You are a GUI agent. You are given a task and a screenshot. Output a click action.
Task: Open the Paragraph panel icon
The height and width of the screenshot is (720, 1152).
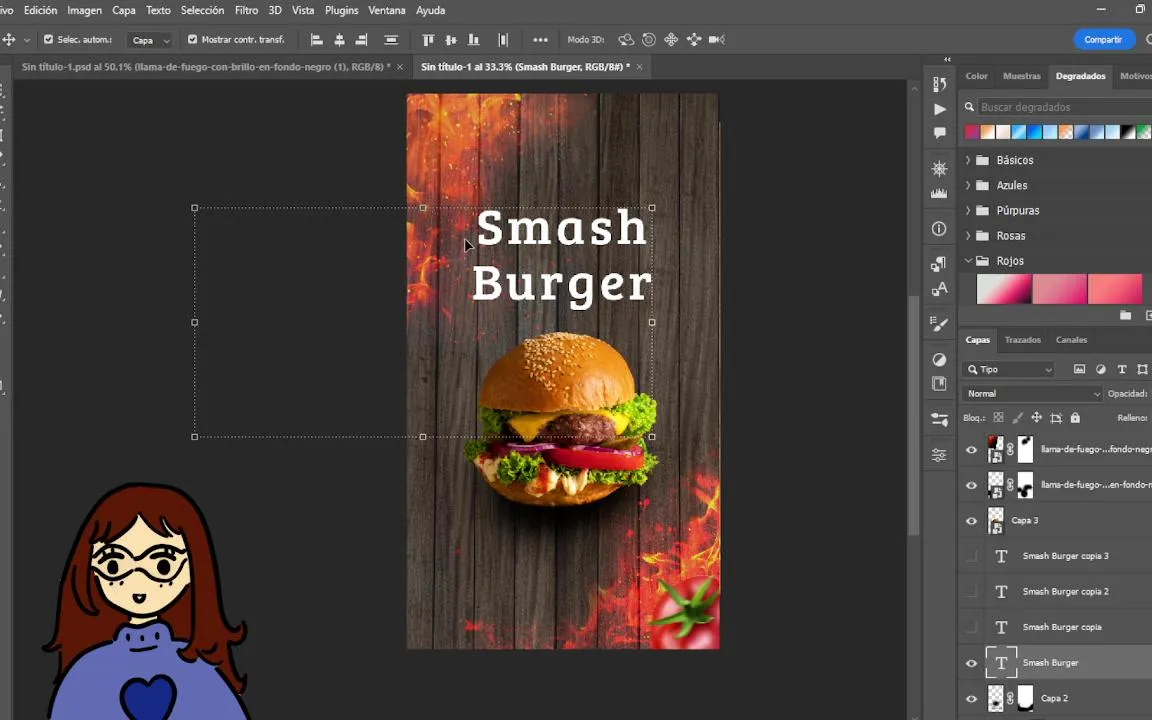coord(940,264)
